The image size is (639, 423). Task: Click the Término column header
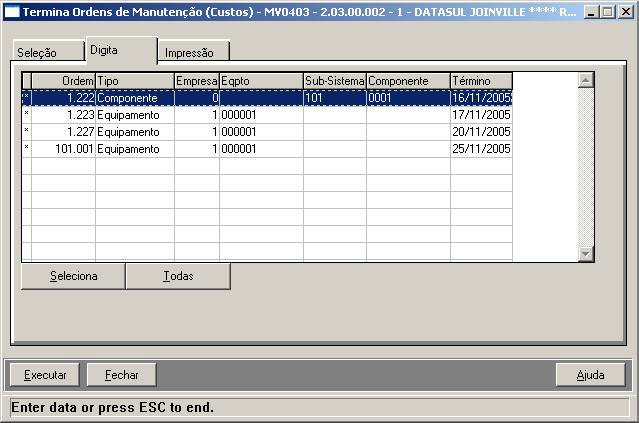[x=481, y=81]
